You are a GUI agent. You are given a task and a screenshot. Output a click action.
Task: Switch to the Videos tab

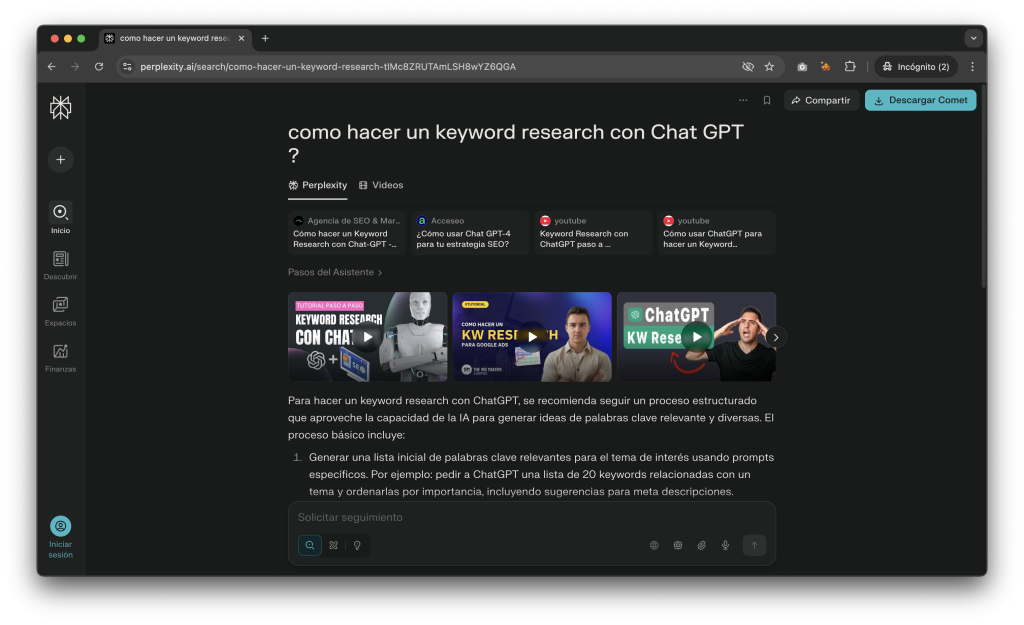pos(381,185)
